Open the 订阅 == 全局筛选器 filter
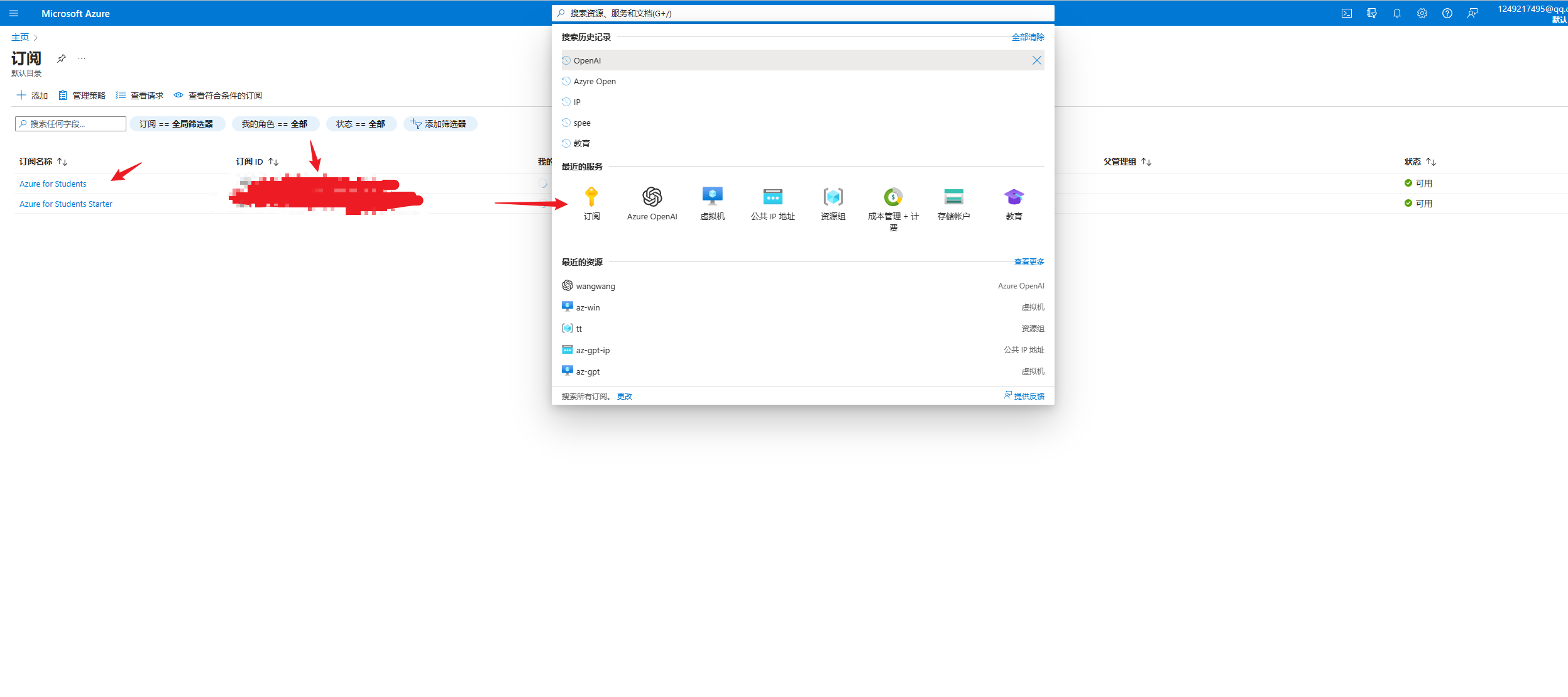Viewport: 1568px width, 697px height. point(177,124)
